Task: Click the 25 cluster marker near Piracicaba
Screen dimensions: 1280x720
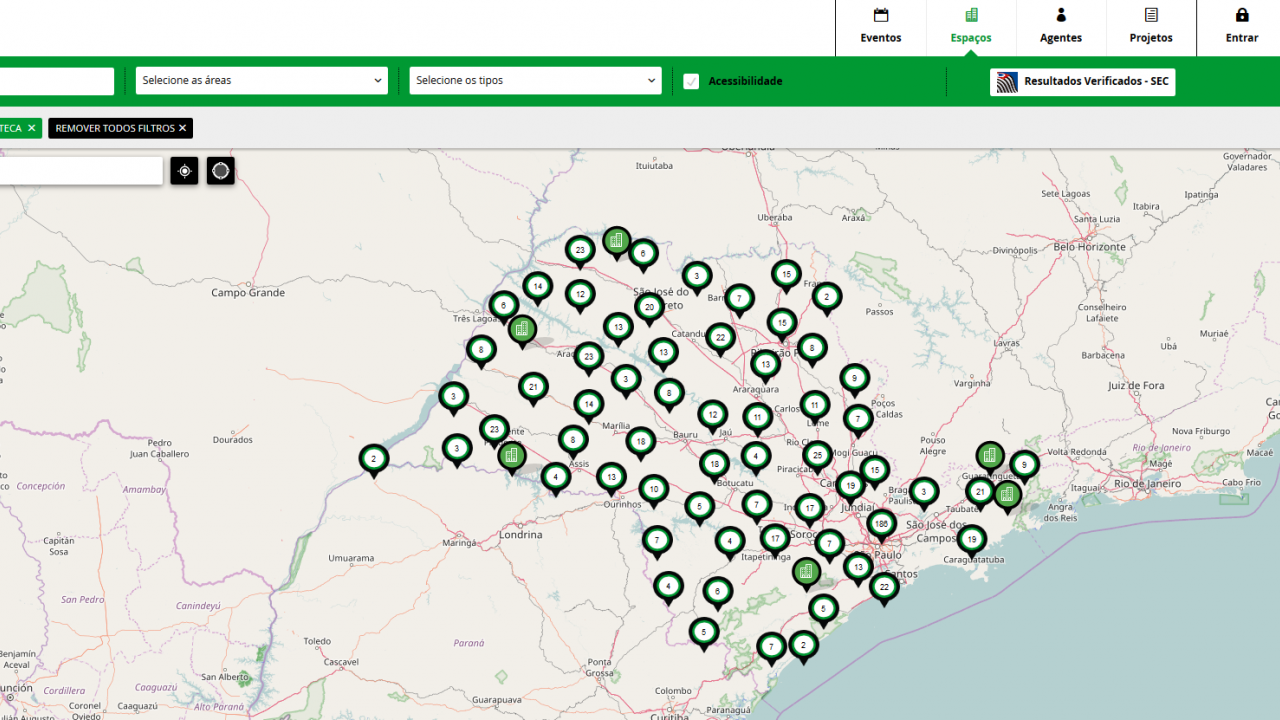Action: point(818,458)
